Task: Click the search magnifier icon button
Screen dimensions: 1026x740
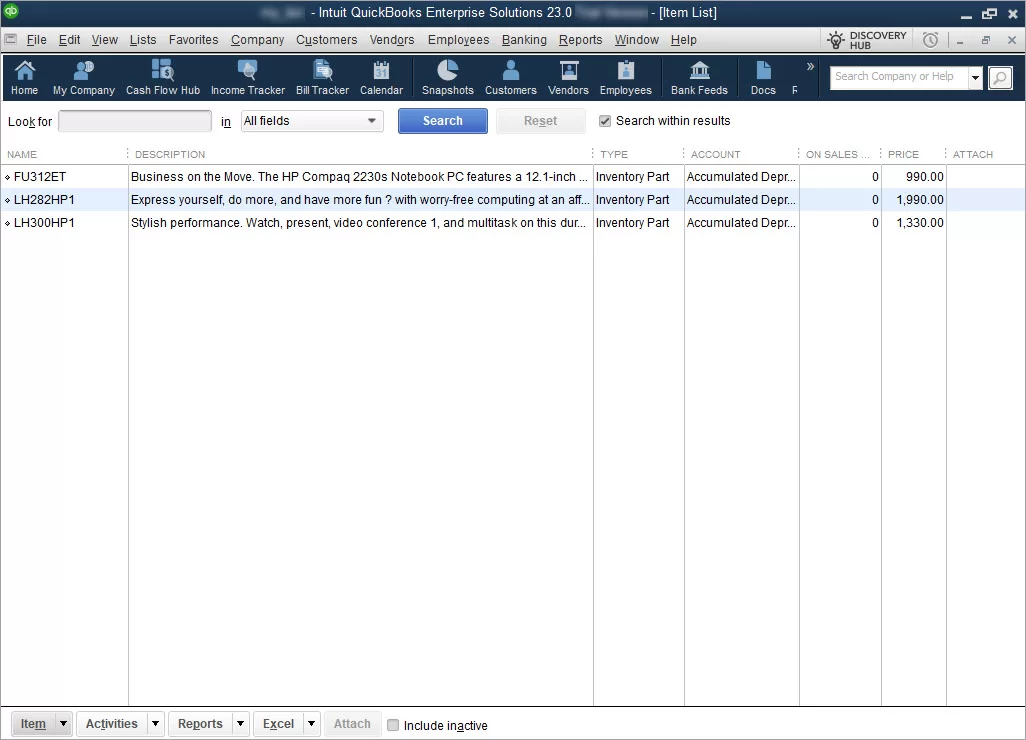Action: click(1000, 78)
